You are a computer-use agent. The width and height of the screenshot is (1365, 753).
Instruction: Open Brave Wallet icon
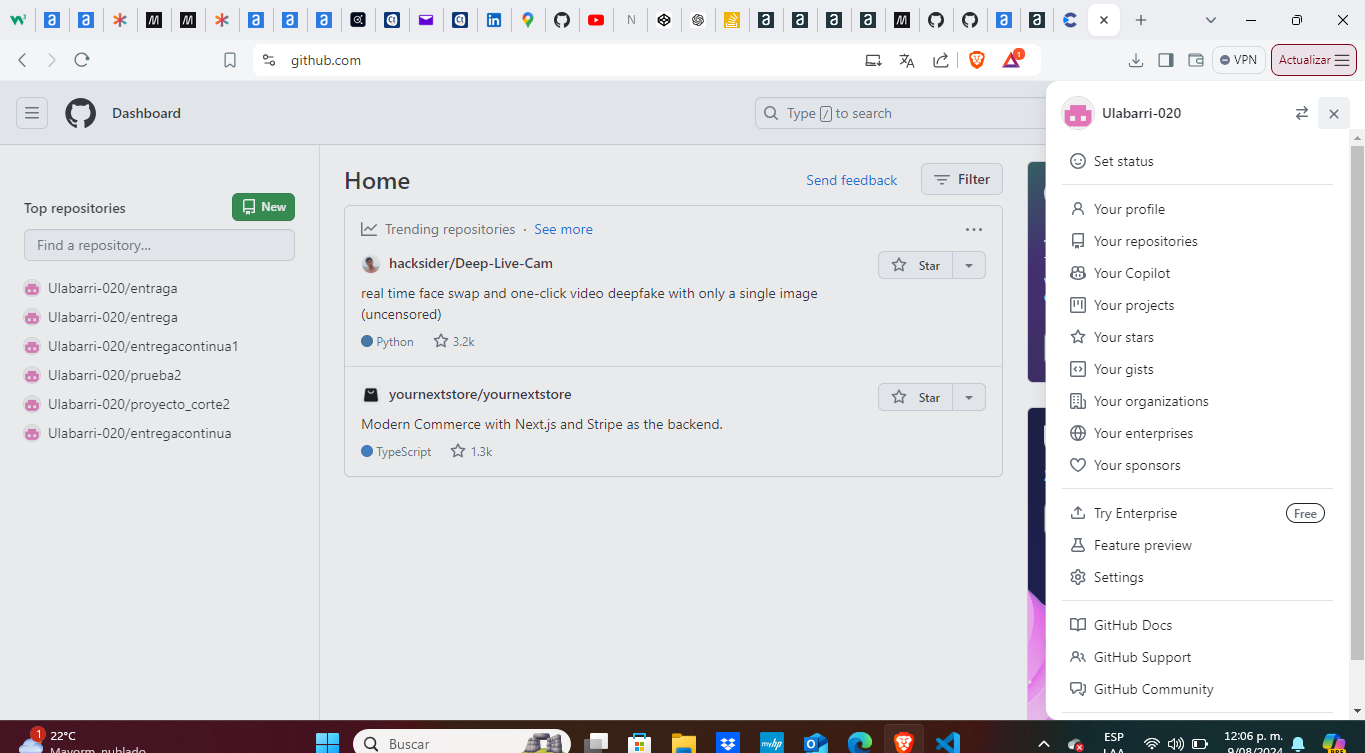click(1195, 60)
